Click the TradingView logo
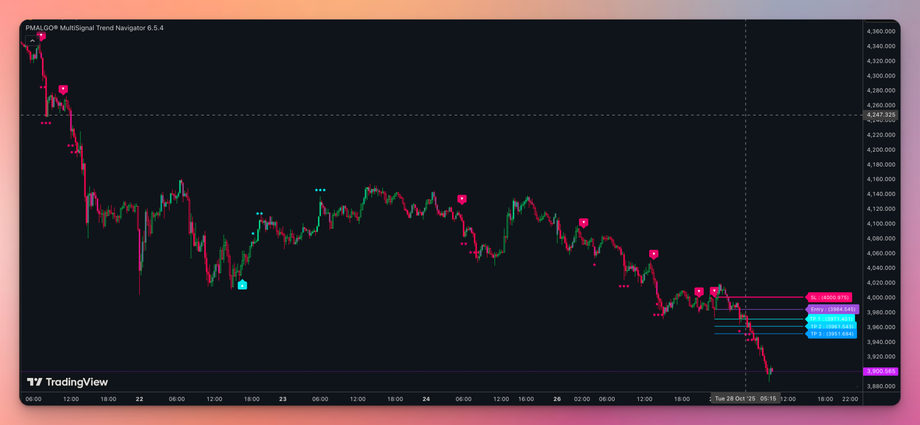920x425 pixels. coord(67,382)
